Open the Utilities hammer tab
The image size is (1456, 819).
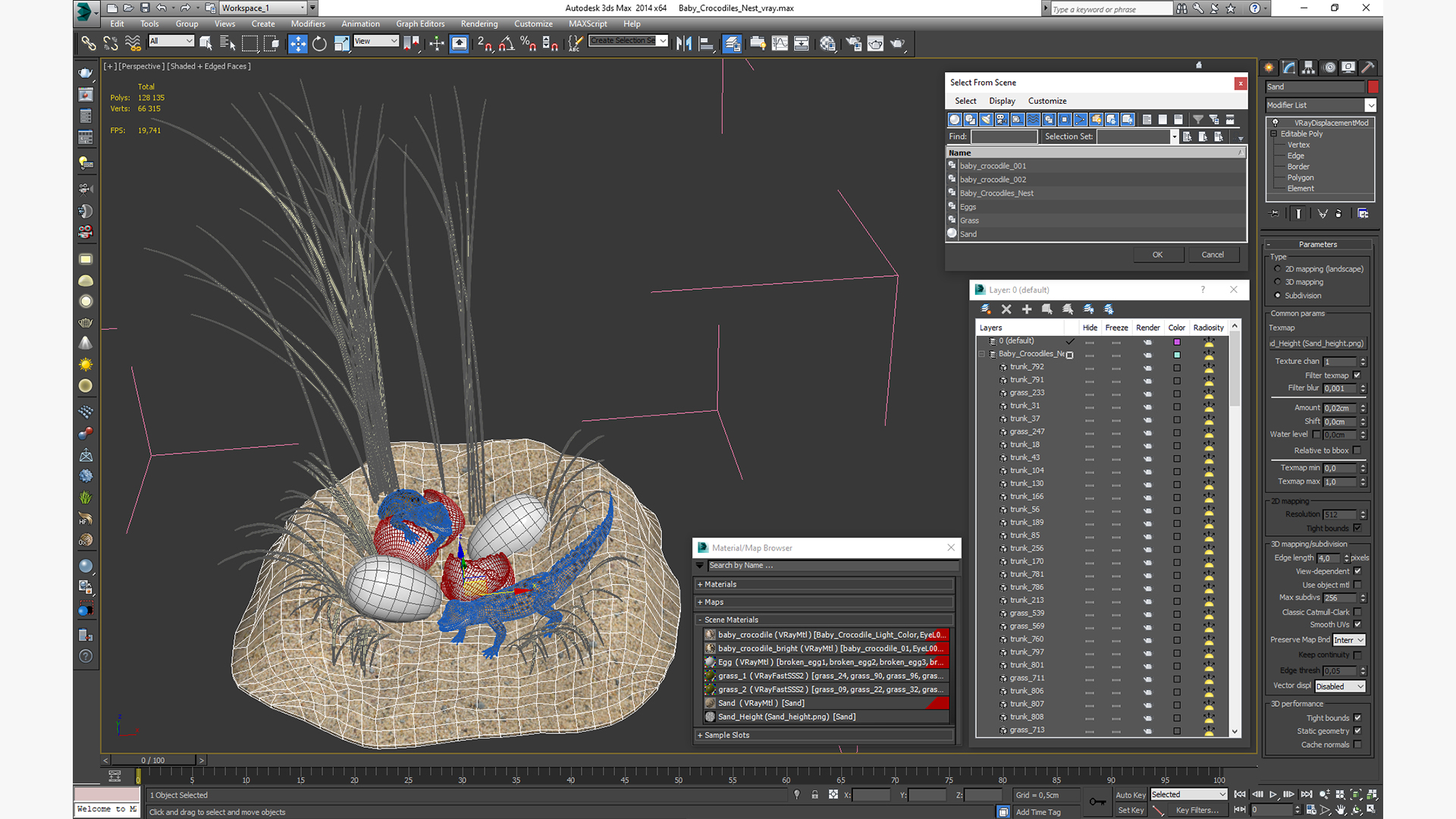(1368, 67)
